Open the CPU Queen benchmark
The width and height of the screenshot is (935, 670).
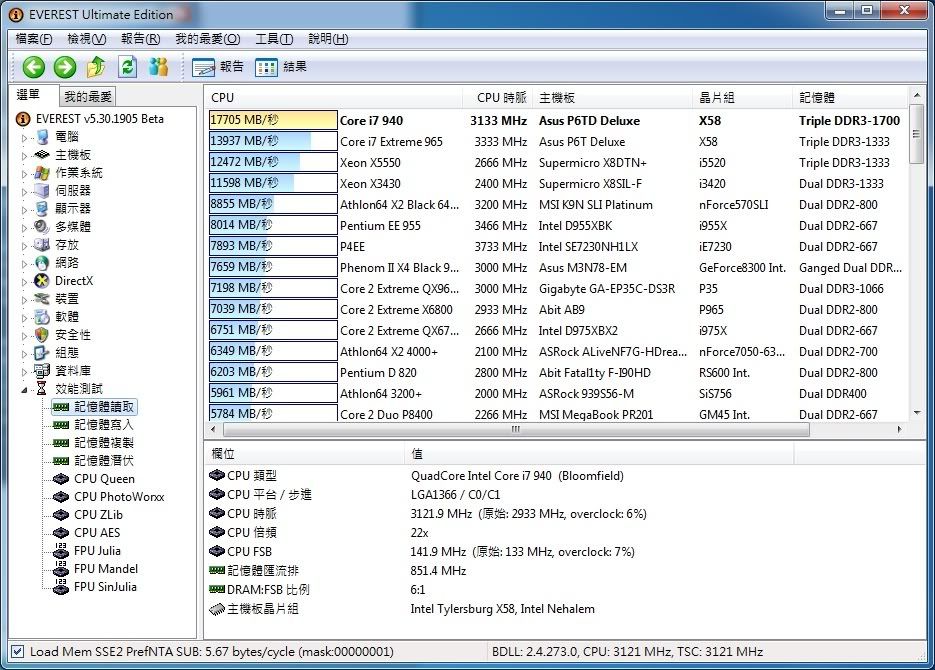pos(104,479)
